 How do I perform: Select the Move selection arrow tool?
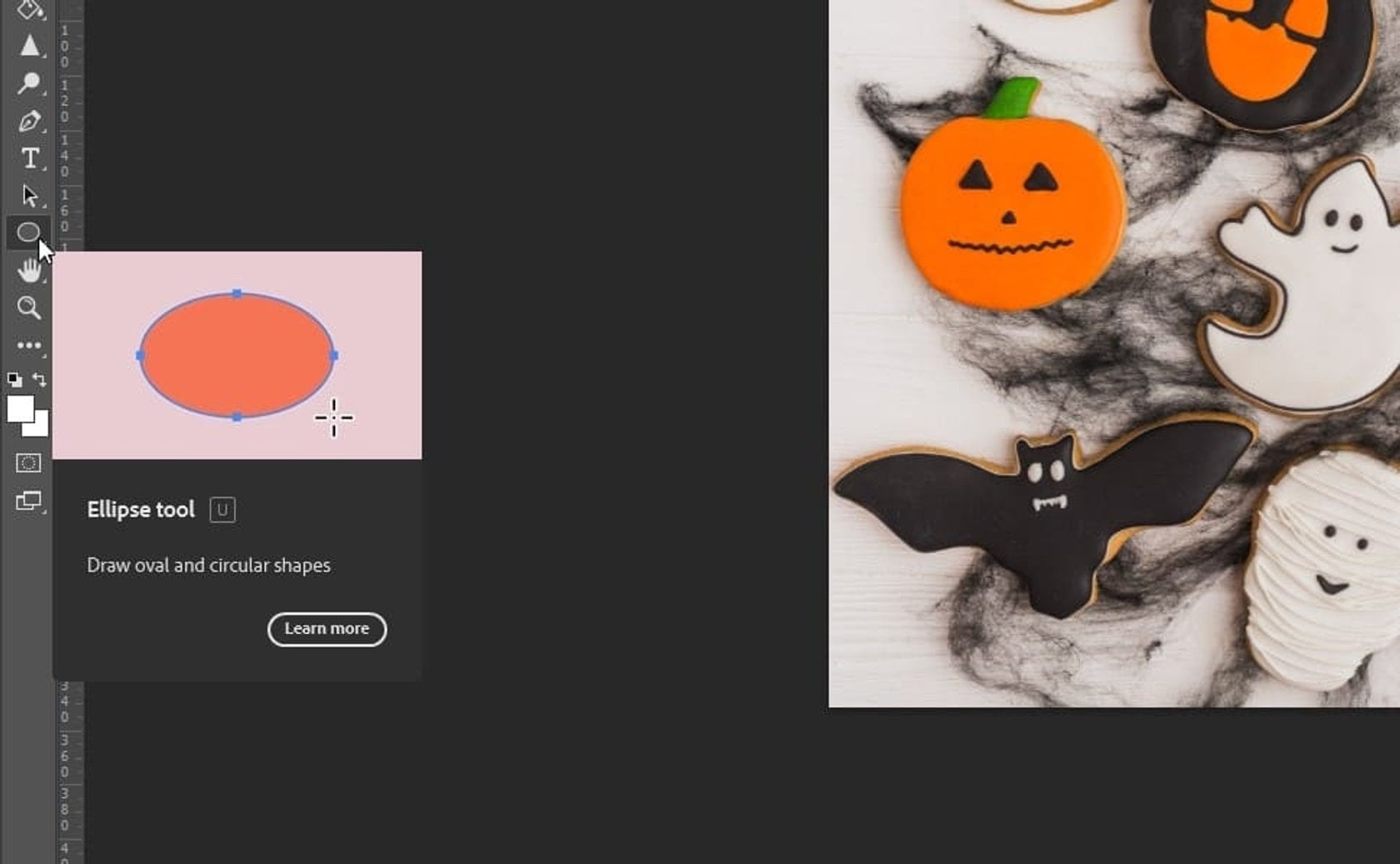pyautogui.click(x=29, y=196)
